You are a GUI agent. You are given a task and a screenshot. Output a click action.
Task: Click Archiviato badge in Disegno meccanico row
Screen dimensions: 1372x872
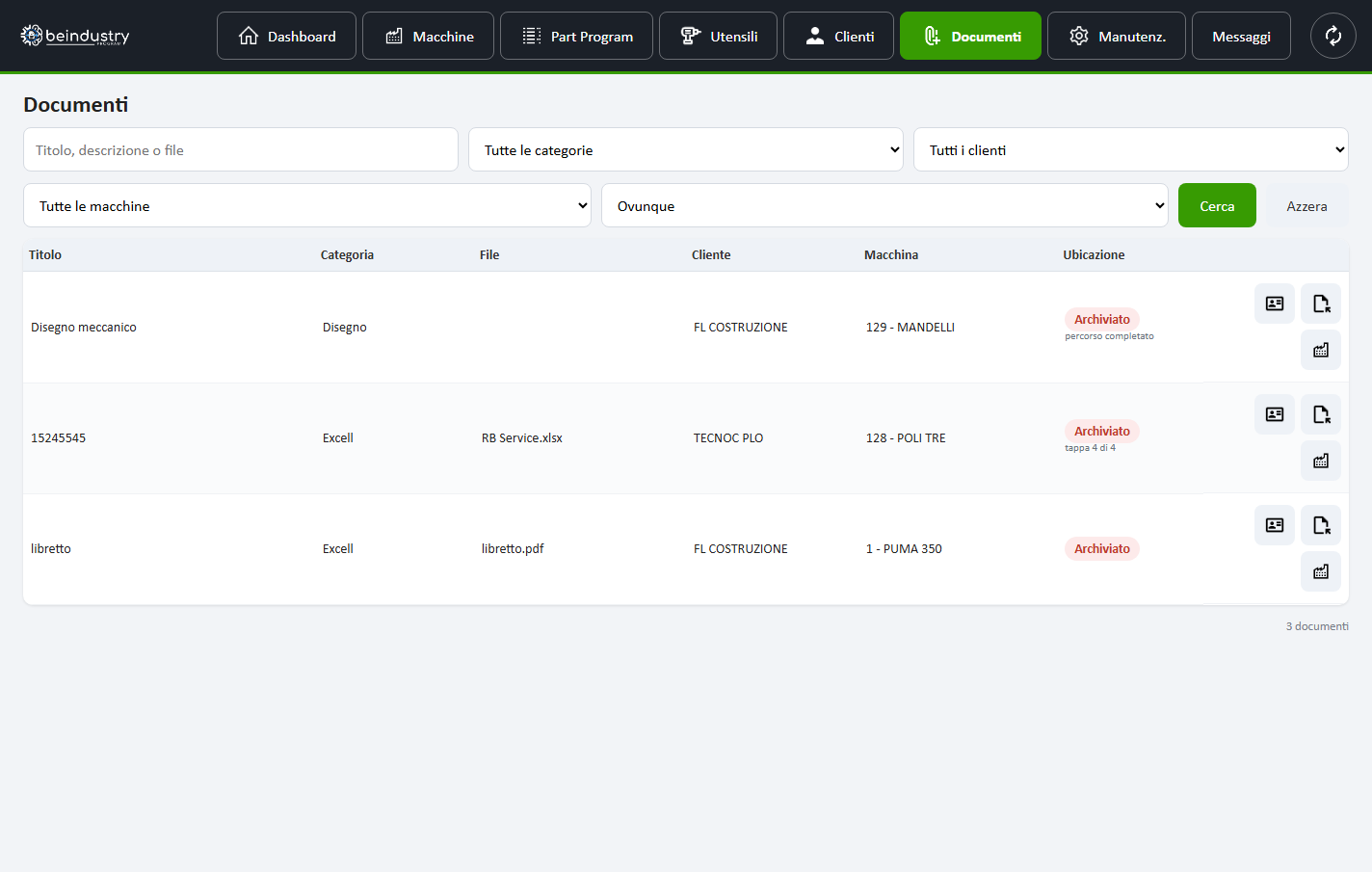click(1102, 319)
